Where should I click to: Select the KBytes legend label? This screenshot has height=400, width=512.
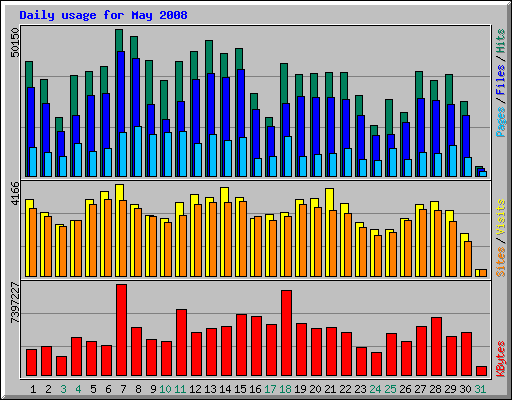coord(500,359)
